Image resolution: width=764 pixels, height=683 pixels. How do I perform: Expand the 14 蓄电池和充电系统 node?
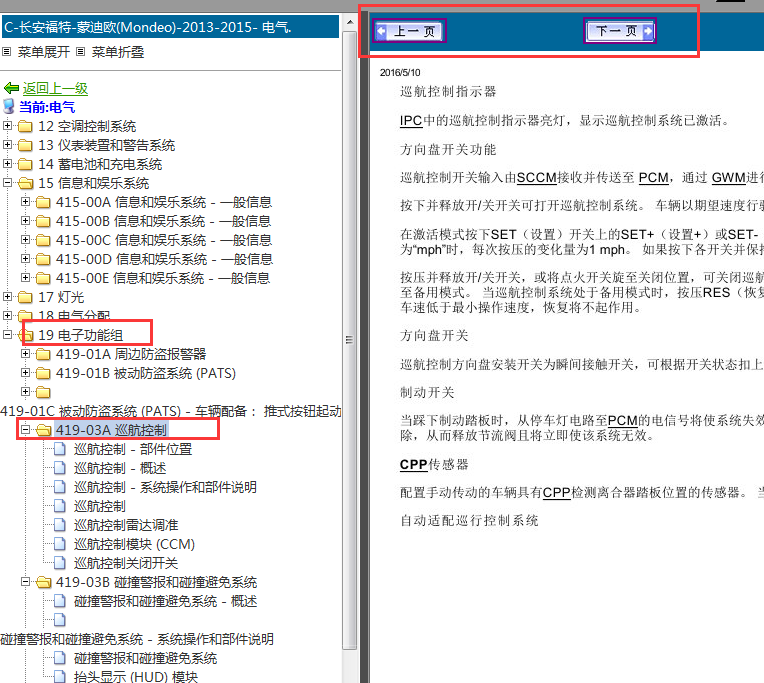click(x=7, y=164)
